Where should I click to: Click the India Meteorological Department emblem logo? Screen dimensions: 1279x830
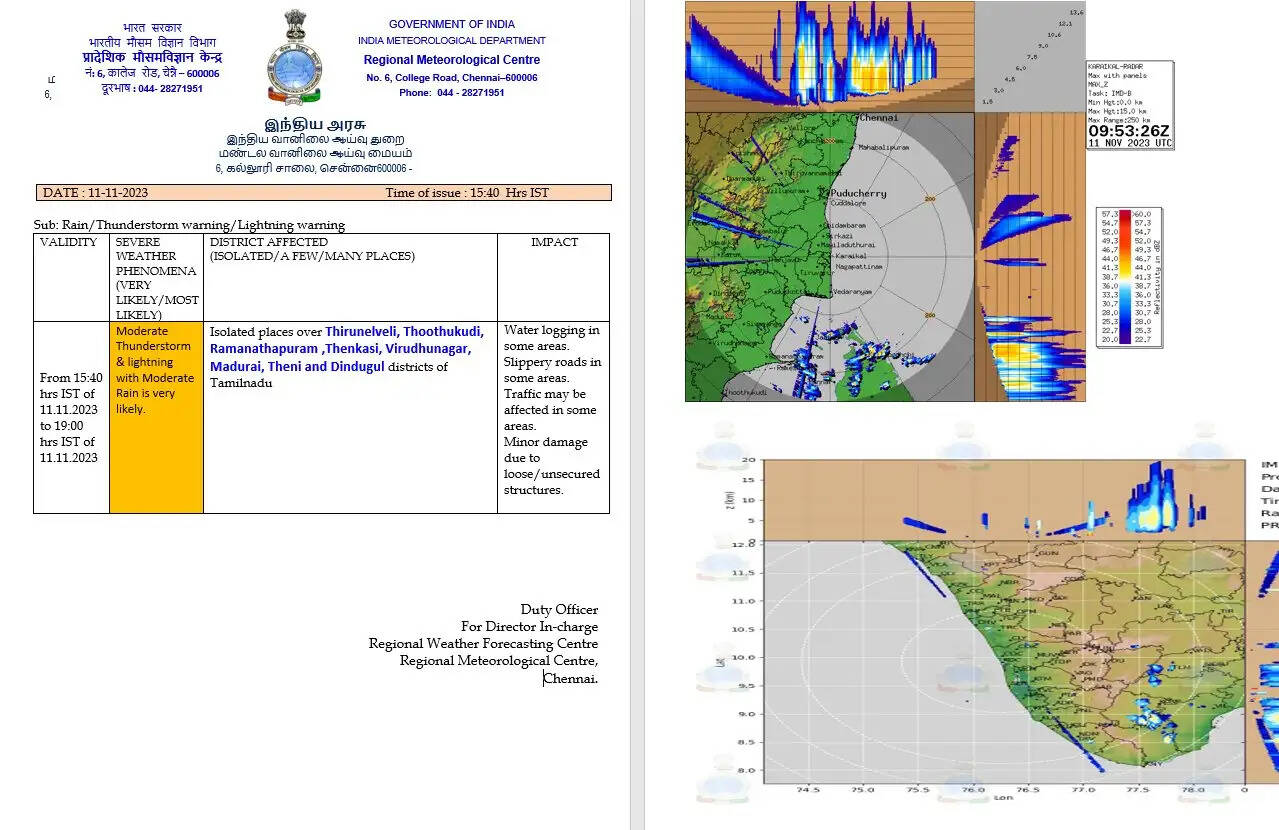click(294, 57)
